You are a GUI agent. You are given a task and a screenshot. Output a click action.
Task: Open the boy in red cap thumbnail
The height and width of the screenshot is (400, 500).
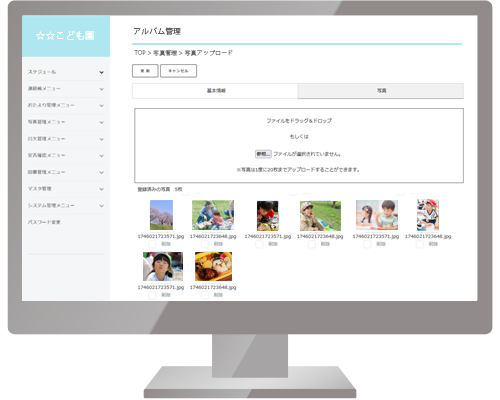[428, 215]
